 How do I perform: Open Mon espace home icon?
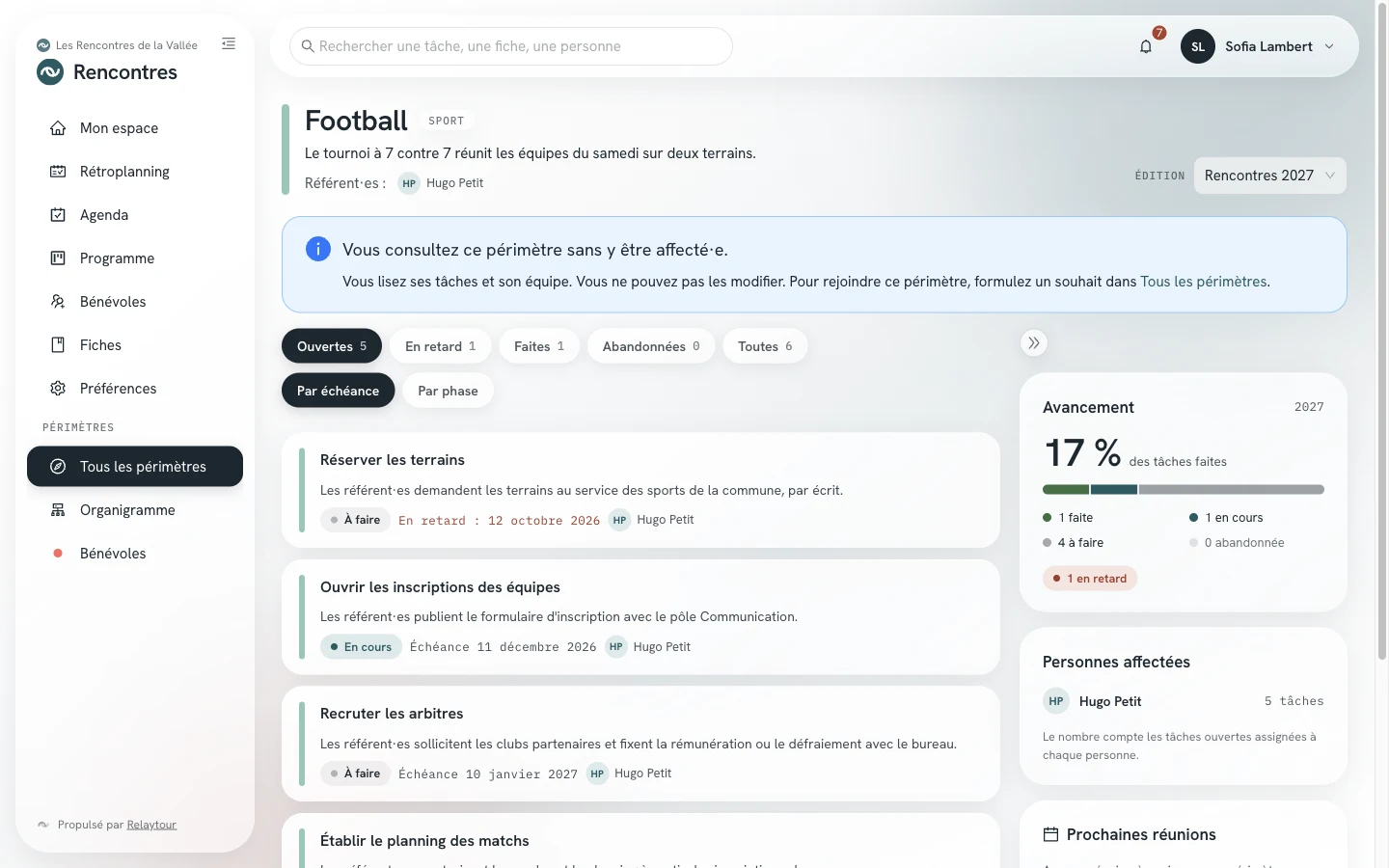click(58, 128)
